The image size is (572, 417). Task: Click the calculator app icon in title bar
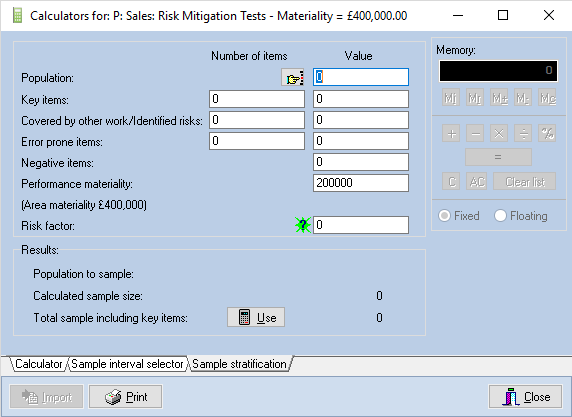(17, 16)
